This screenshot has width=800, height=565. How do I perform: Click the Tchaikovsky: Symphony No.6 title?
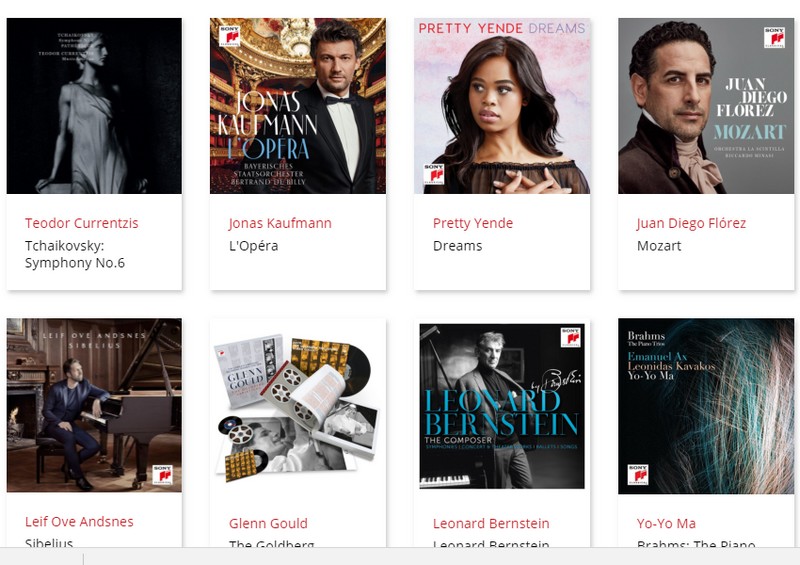75,254
